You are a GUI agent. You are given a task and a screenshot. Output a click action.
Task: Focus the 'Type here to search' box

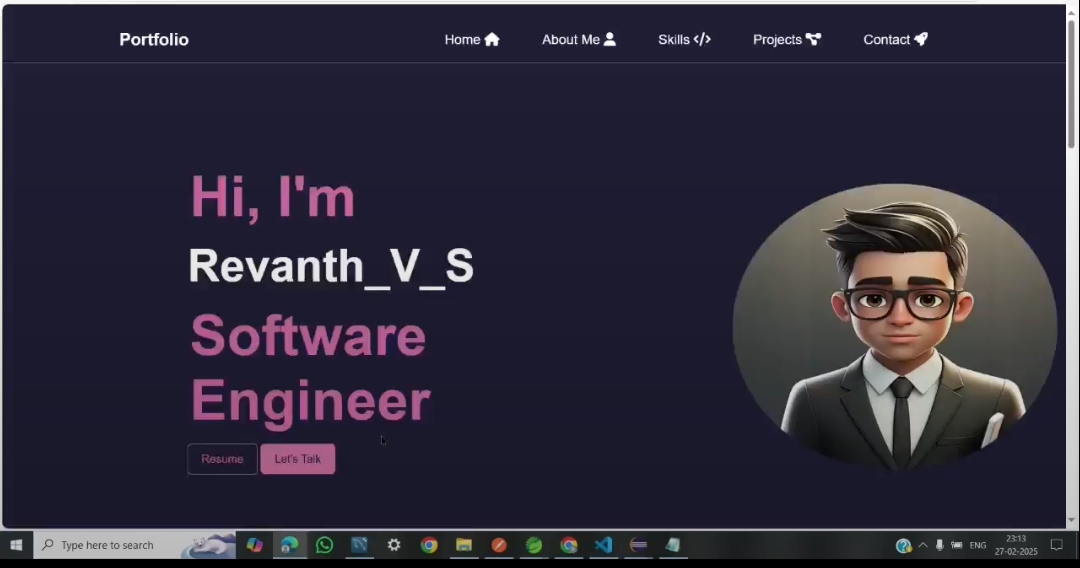(x=134, y=545)
